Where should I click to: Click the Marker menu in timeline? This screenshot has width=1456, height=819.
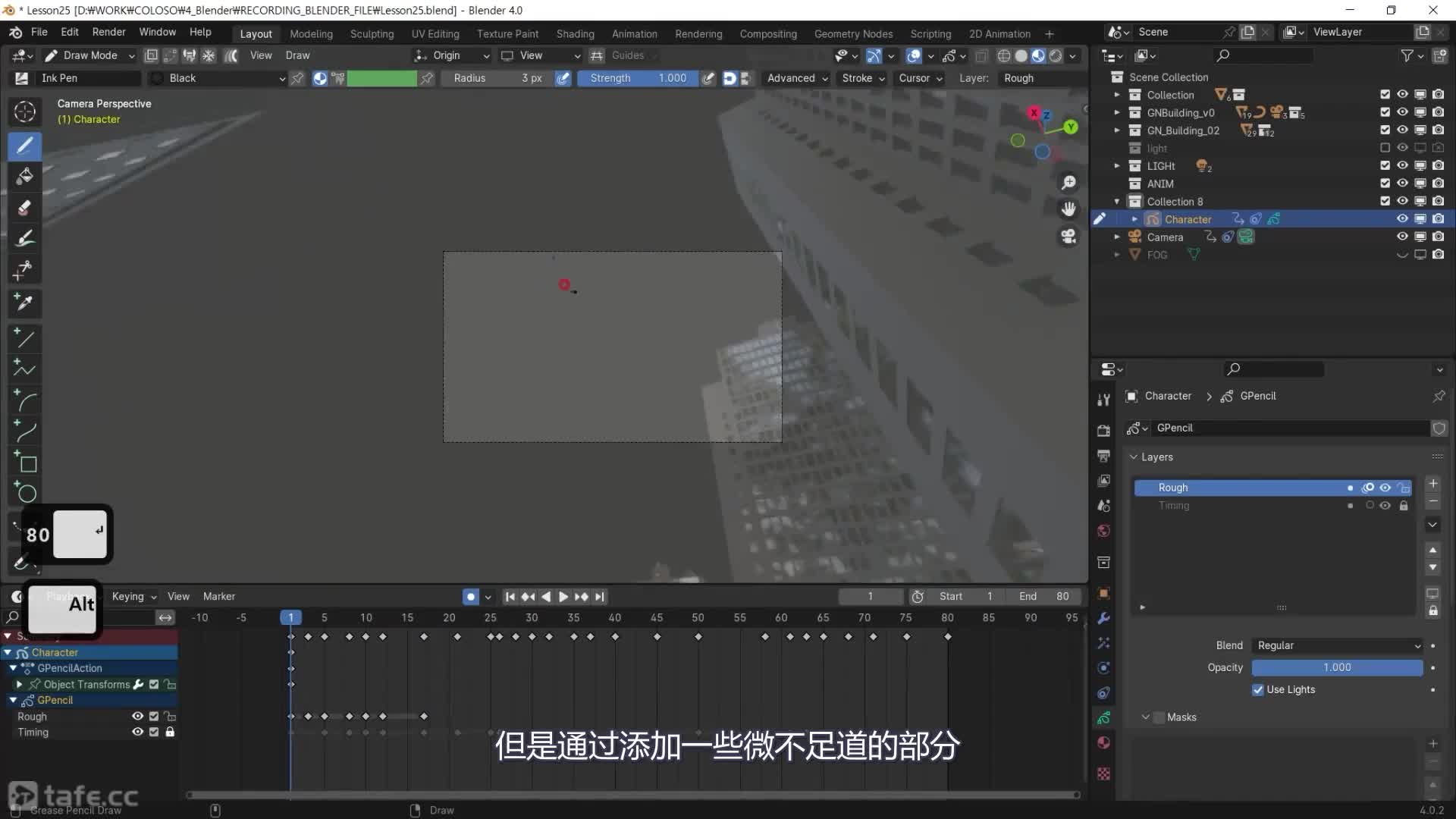tap(218, 597)
